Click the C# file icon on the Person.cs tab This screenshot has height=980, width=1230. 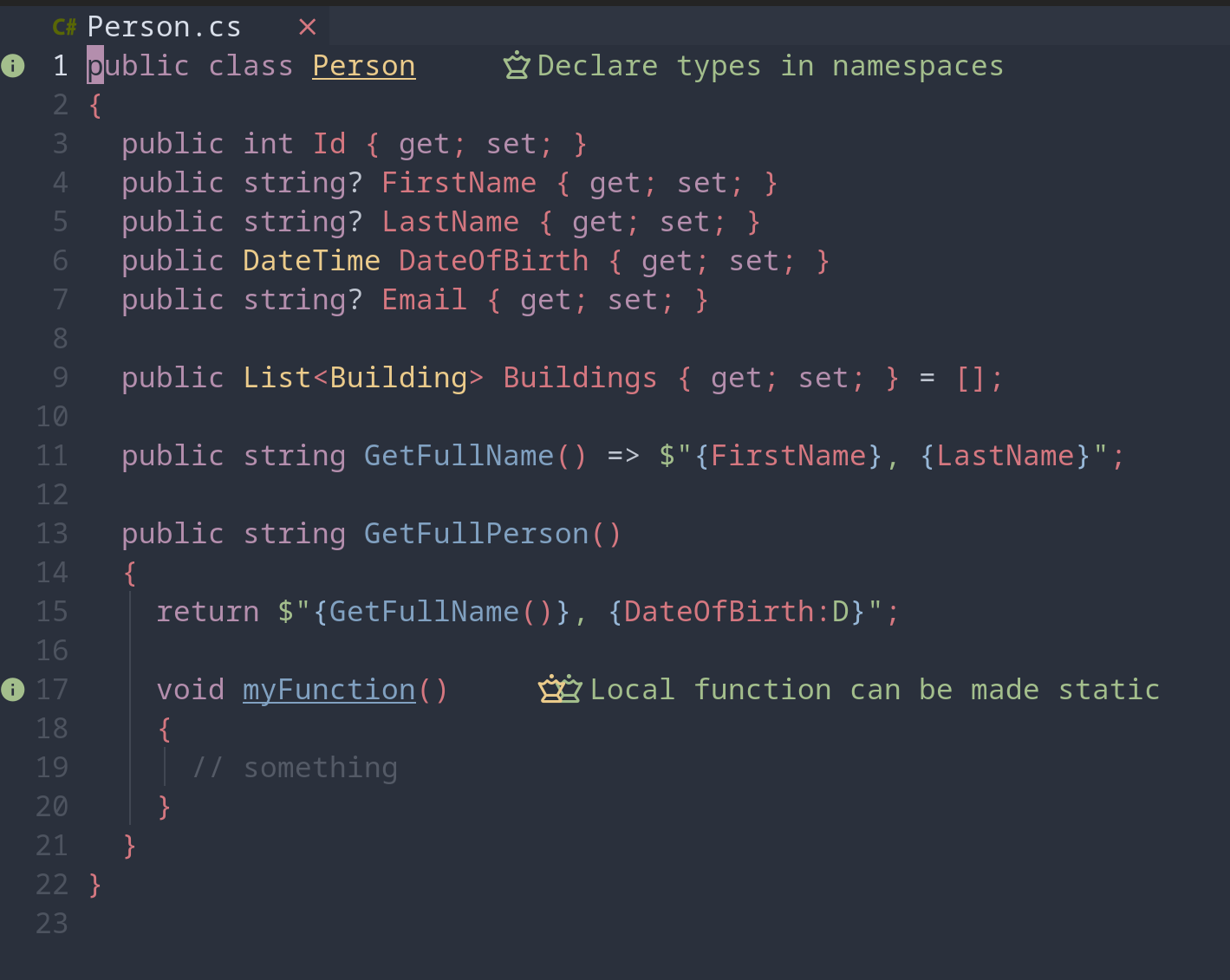coord(64,28)
